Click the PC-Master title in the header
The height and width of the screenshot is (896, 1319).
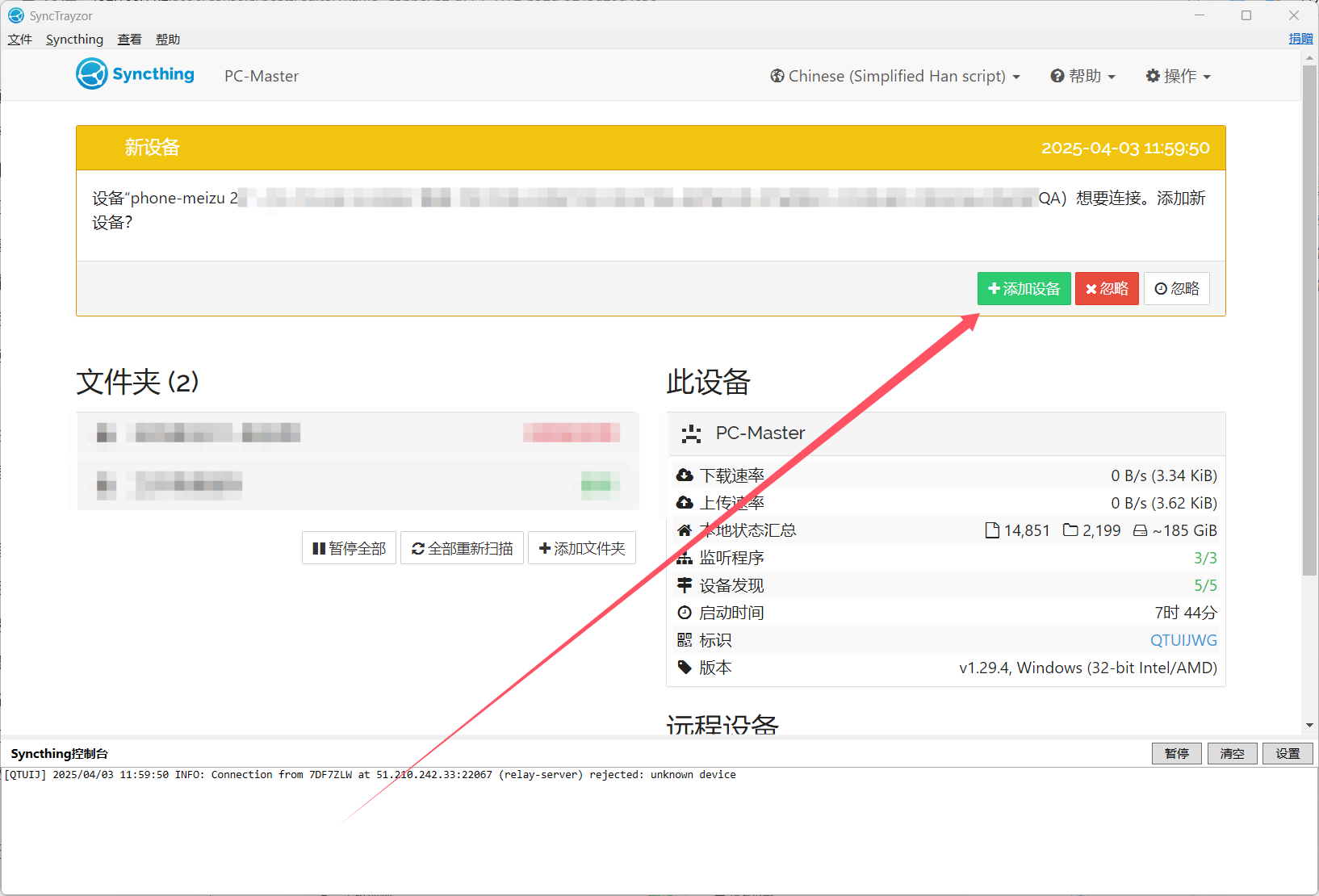[x=262, y=76]
